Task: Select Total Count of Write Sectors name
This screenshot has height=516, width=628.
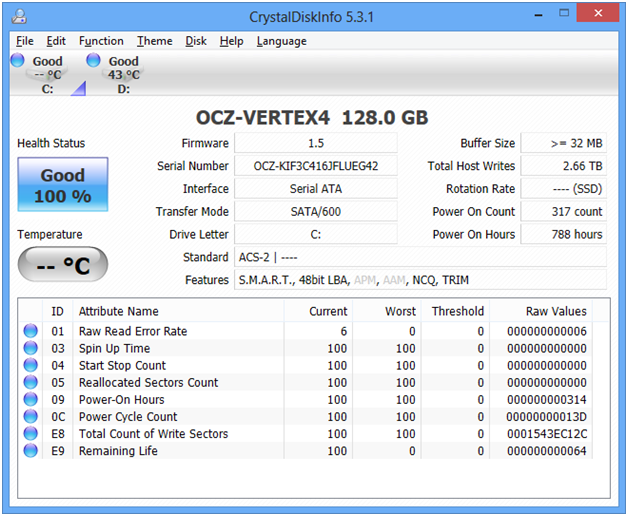Action: pos(153,434)
